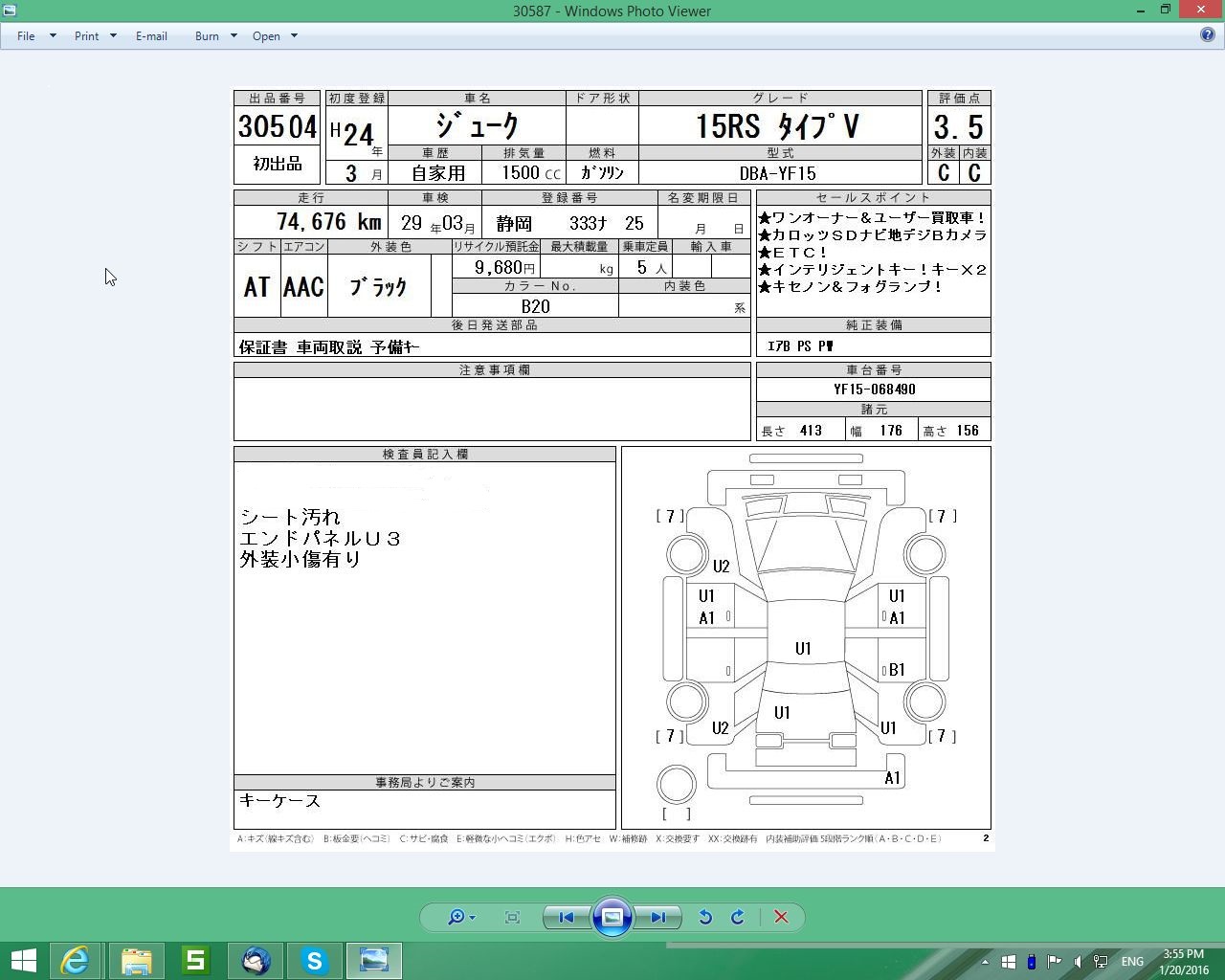Open the File menu
Image resolution: width=1225 pixels, height=980 pixels.
point(26,35)
